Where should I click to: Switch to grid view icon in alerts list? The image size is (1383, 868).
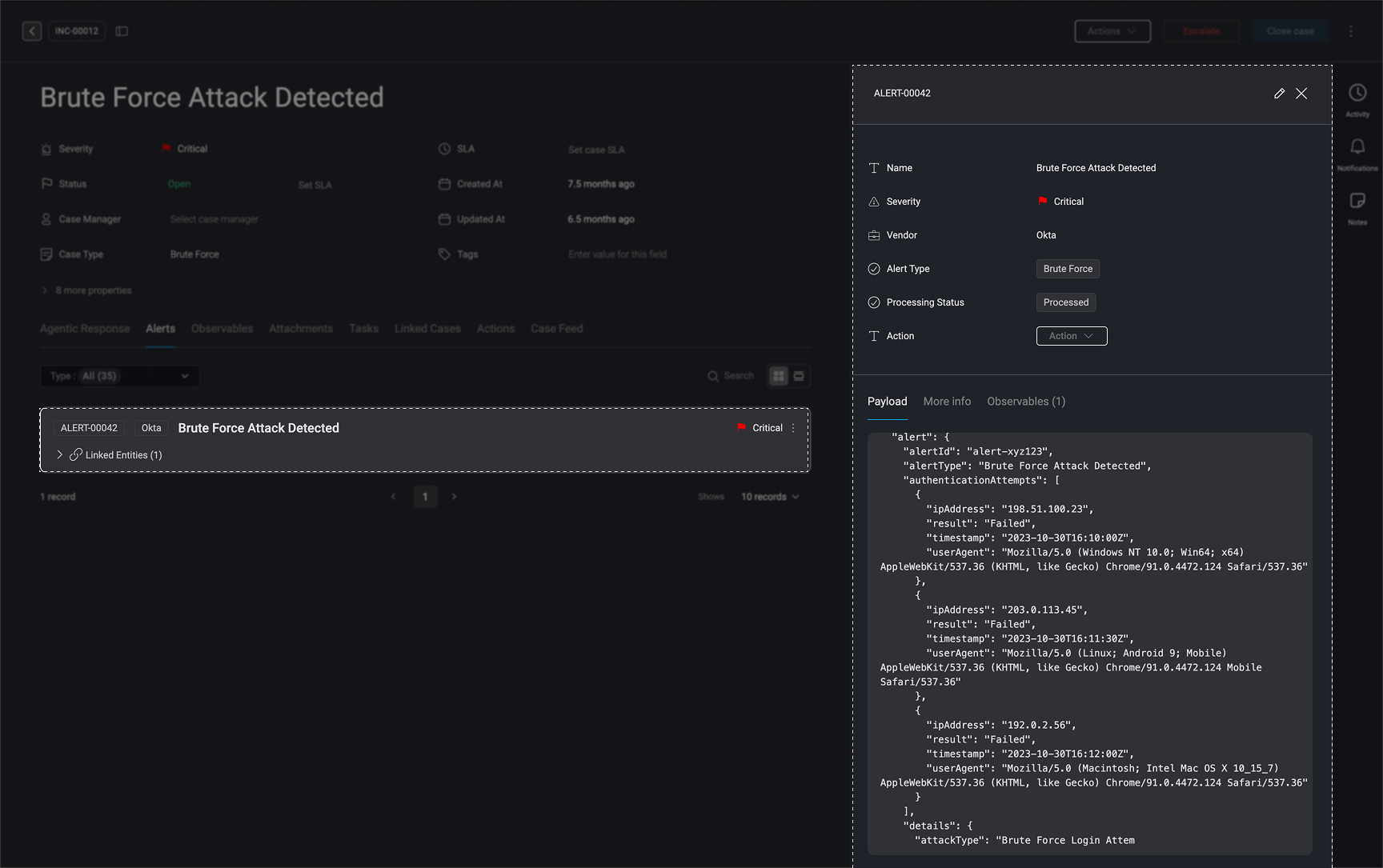coord(779,376)
